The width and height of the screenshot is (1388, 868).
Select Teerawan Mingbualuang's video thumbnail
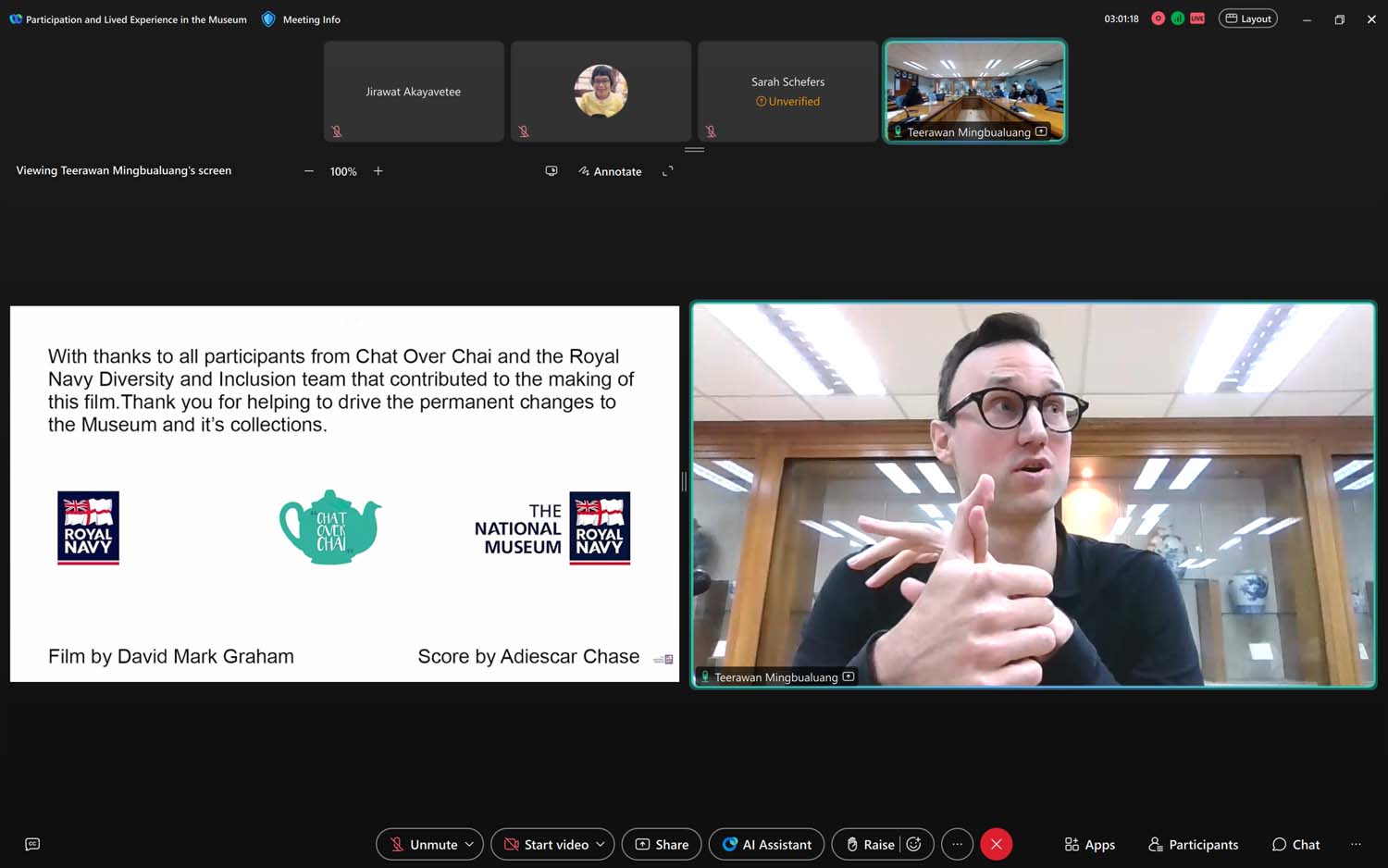(974, 91)
